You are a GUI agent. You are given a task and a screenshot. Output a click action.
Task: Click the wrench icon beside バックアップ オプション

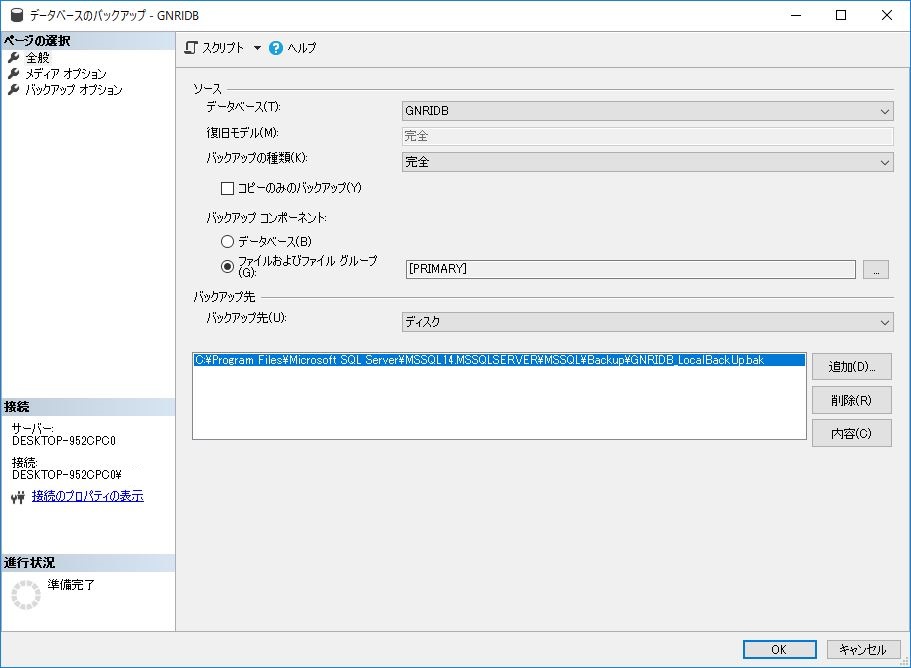pyautogui.click(x=14, y=90)
